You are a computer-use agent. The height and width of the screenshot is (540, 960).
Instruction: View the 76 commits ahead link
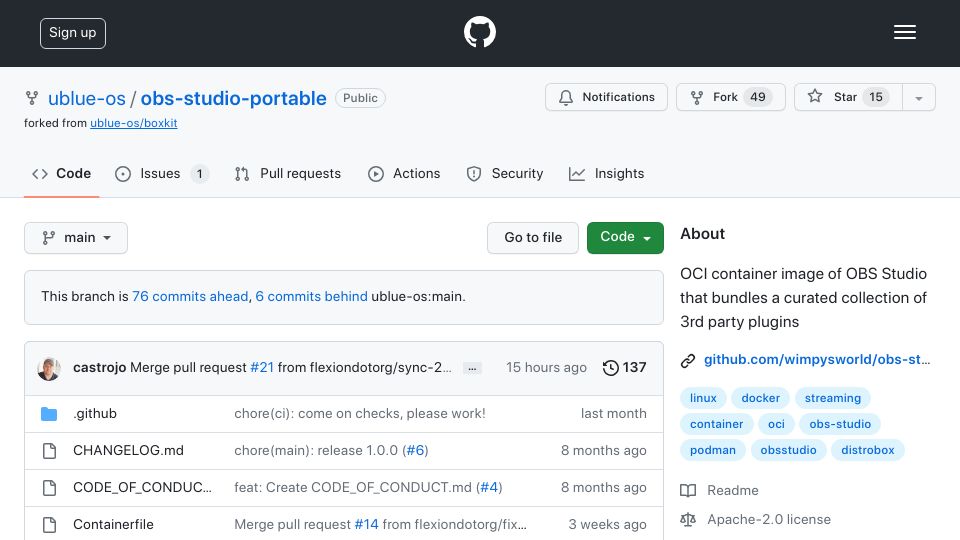190,296
